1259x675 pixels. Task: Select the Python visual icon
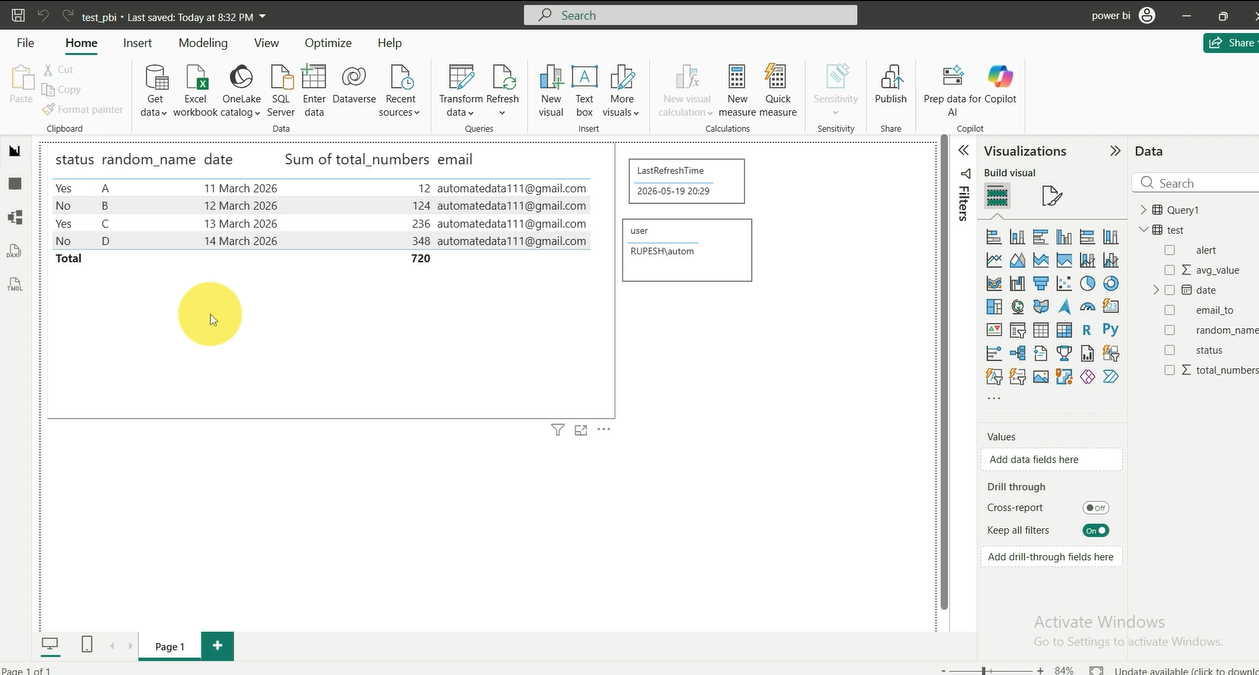pyautogui.click(x=1110, y=330)
